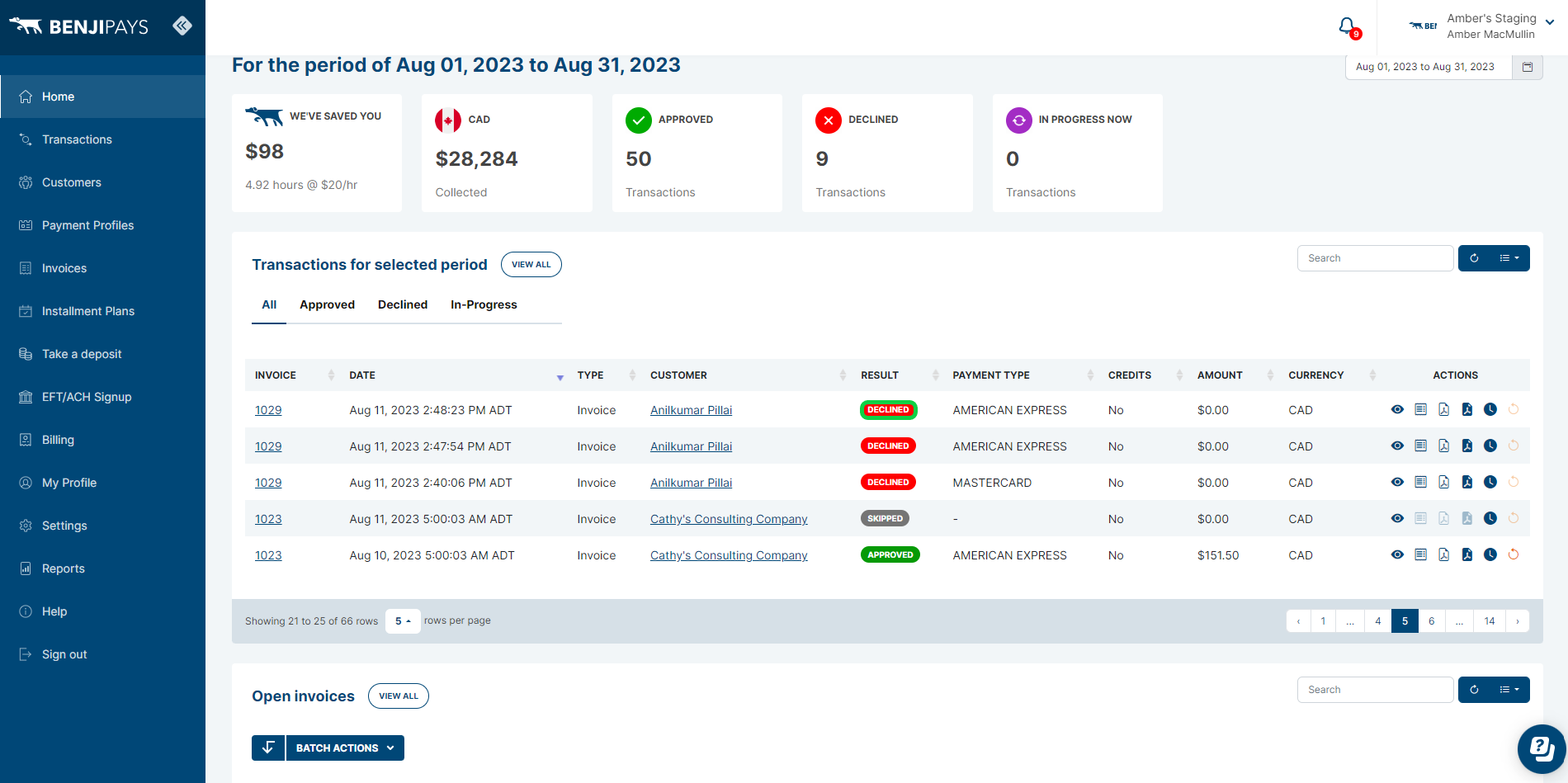Open invoice 1023 link in the skipped row
Image resolution: width=1568 pixels, height=783 pixels.
(268, 519)
